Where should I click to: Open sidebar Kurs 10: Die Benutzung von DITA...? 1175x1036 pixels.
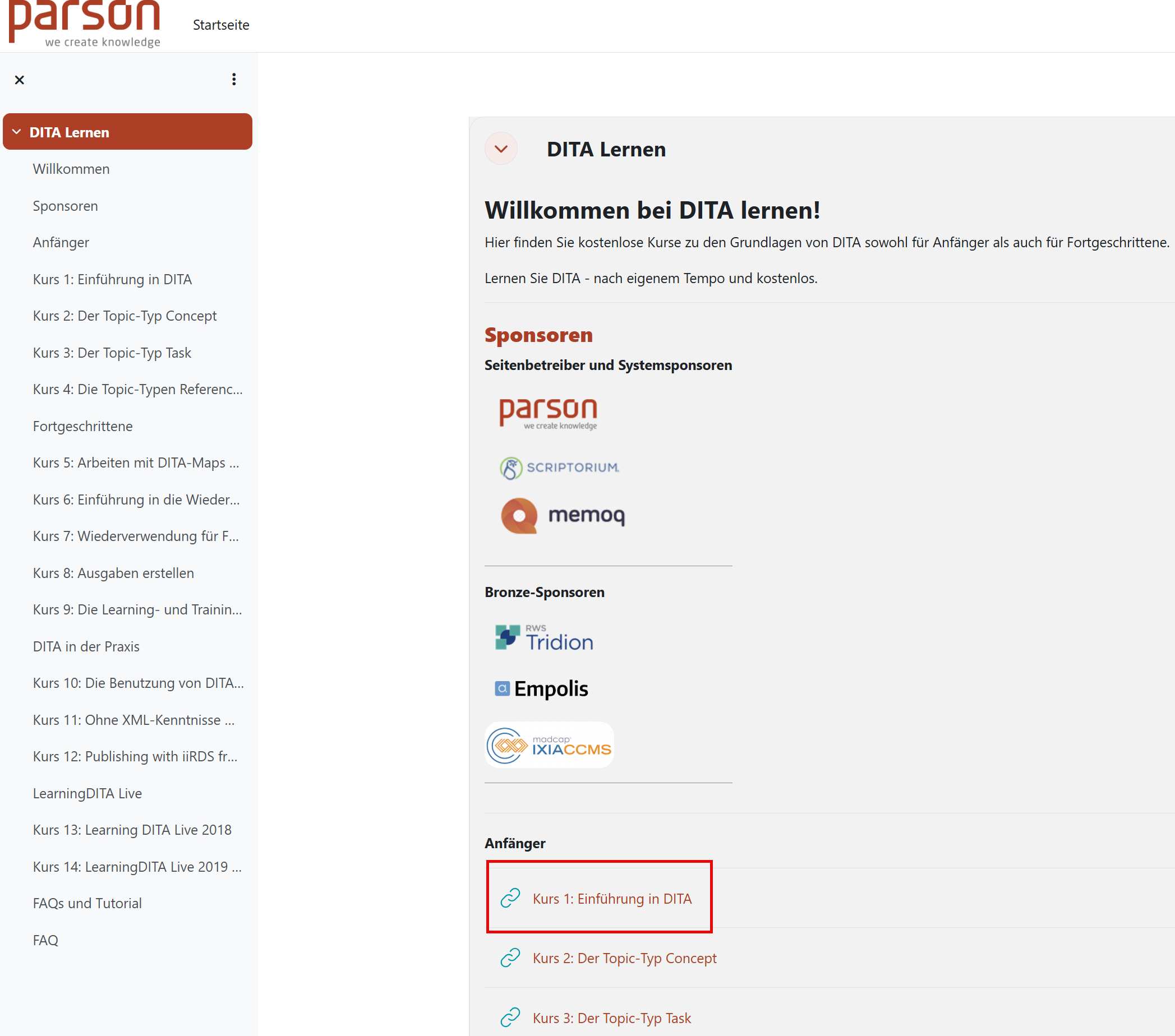(139, 683)
